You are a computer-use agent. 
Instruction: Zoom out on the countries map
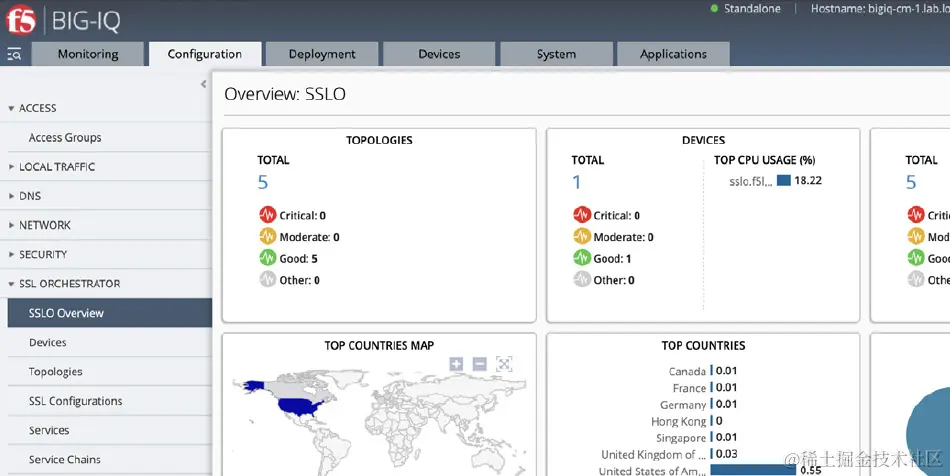pos(480,364)
